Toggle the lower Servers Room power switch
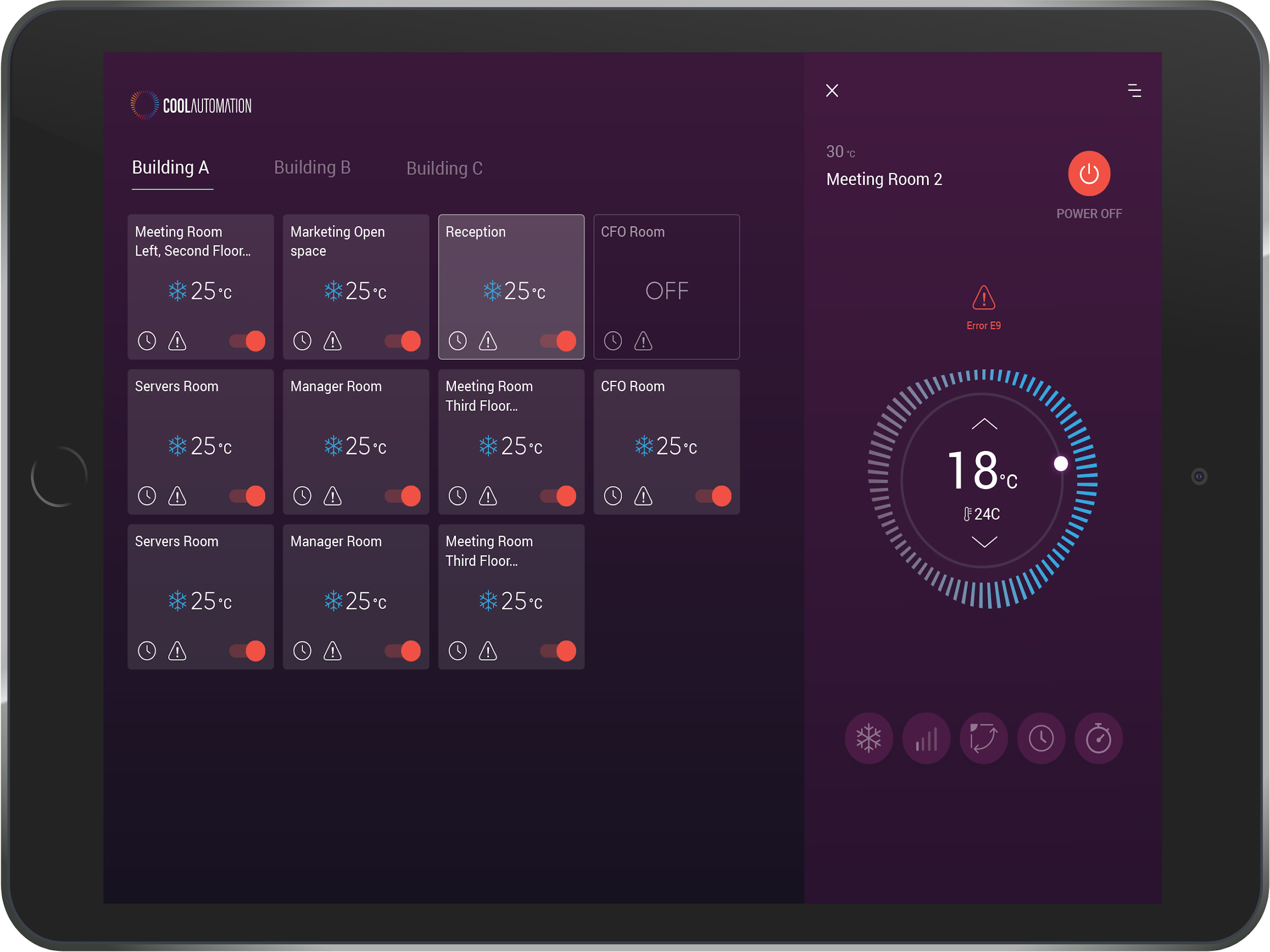1270x952 pixels. coord(247,651)
